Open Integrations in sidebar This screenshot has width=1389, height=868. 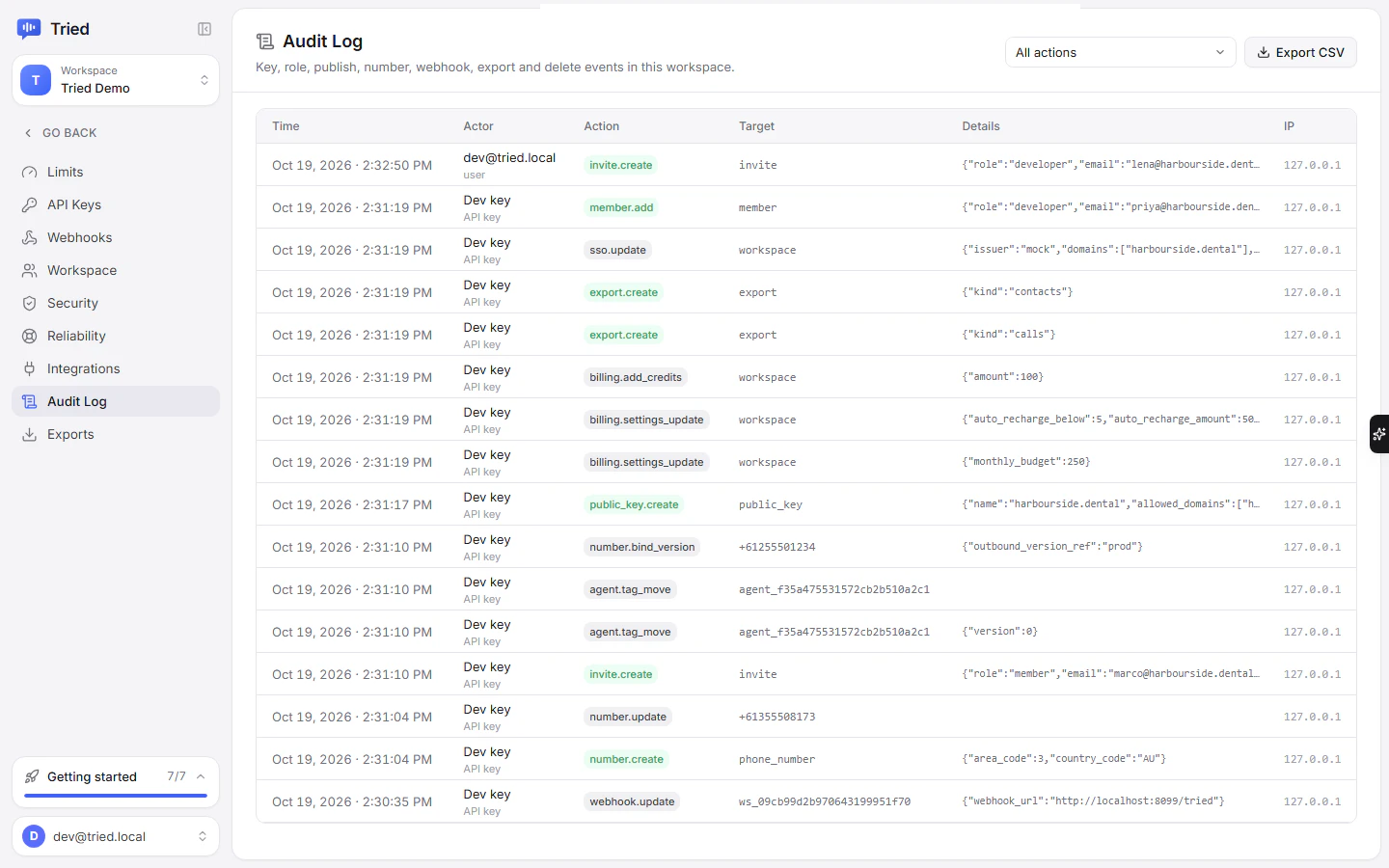point(116,368)
